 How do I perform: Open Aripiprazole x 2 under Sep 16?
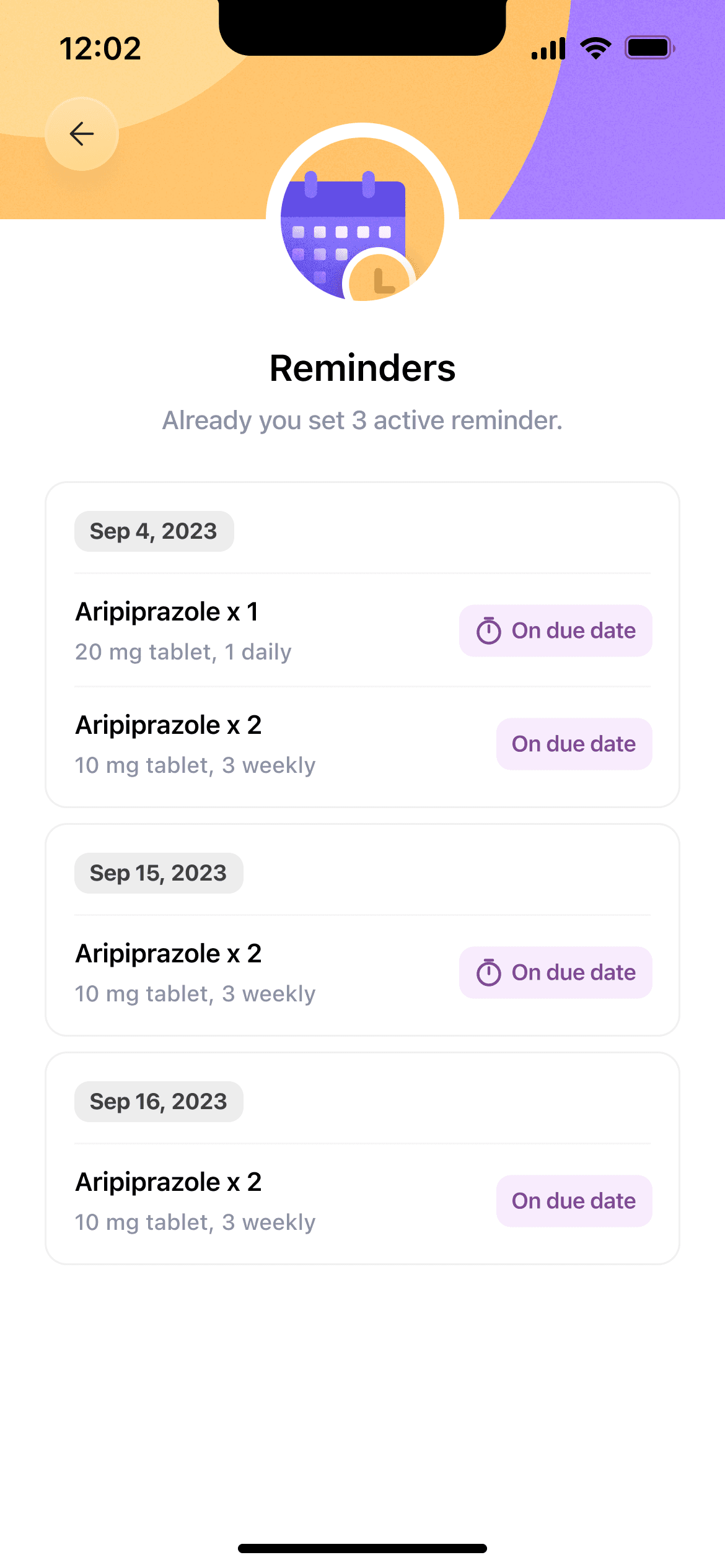(x=169, y=1182)
